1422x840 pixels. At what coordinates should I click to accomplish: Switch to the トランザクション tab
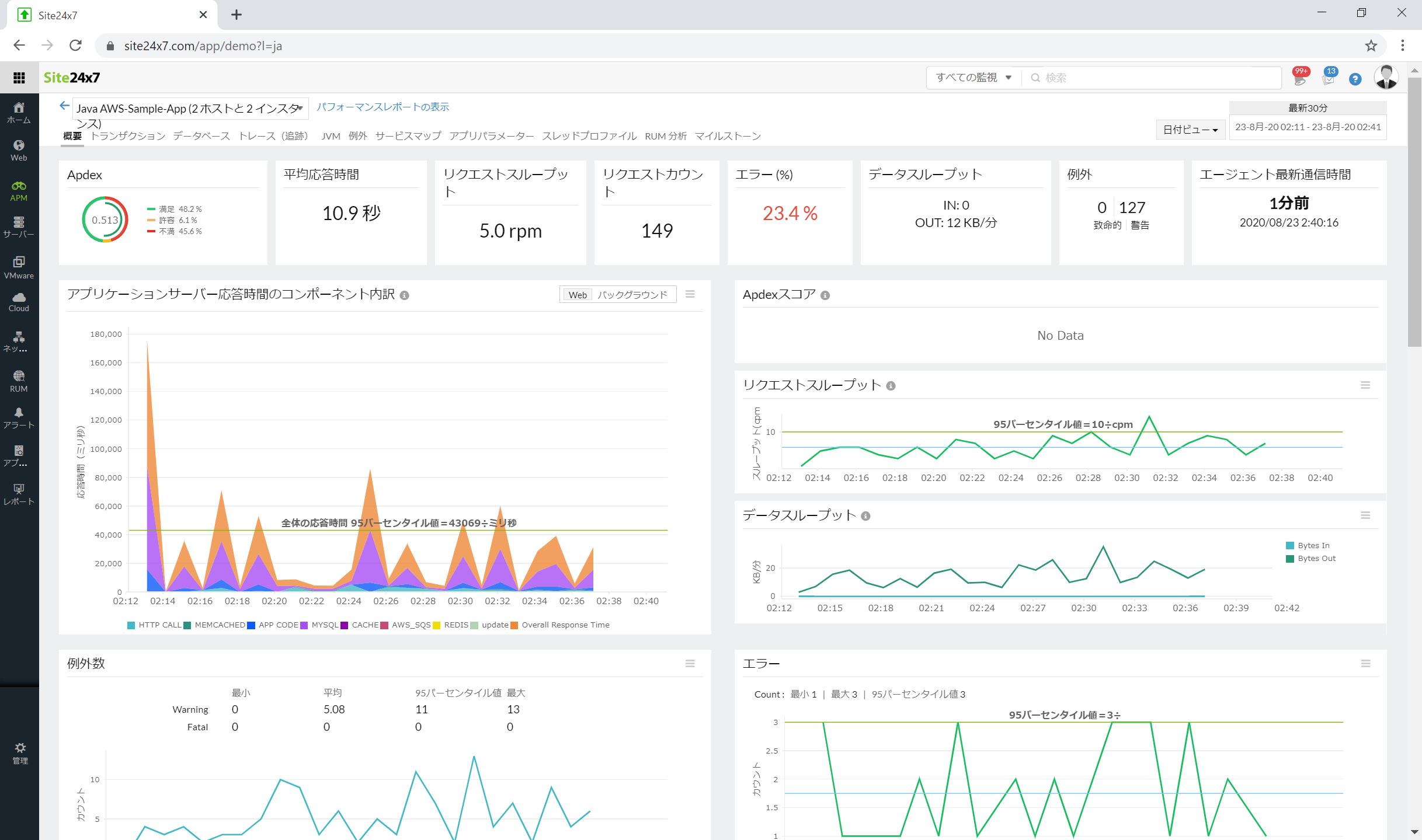(128, 136)
